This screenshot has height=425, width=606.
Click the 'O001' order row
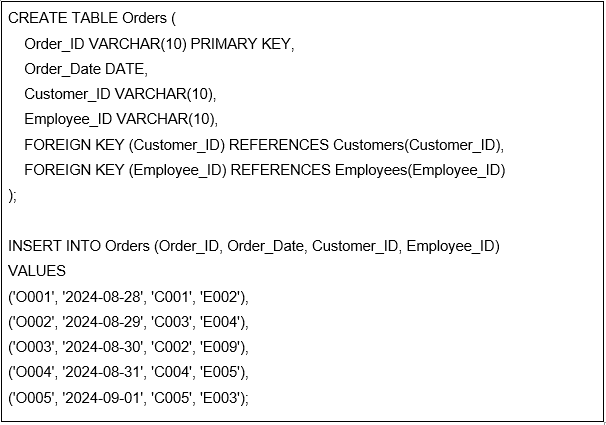point(128,297)
